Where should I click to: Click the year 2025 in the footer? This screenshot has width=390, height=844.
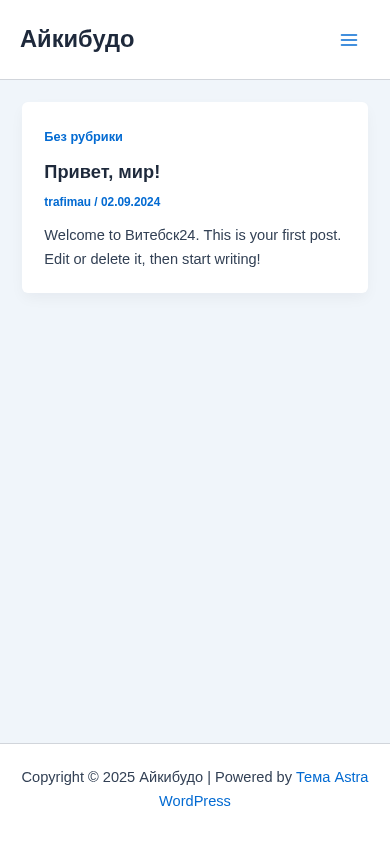pyautogui.click(x=119, y=777)
